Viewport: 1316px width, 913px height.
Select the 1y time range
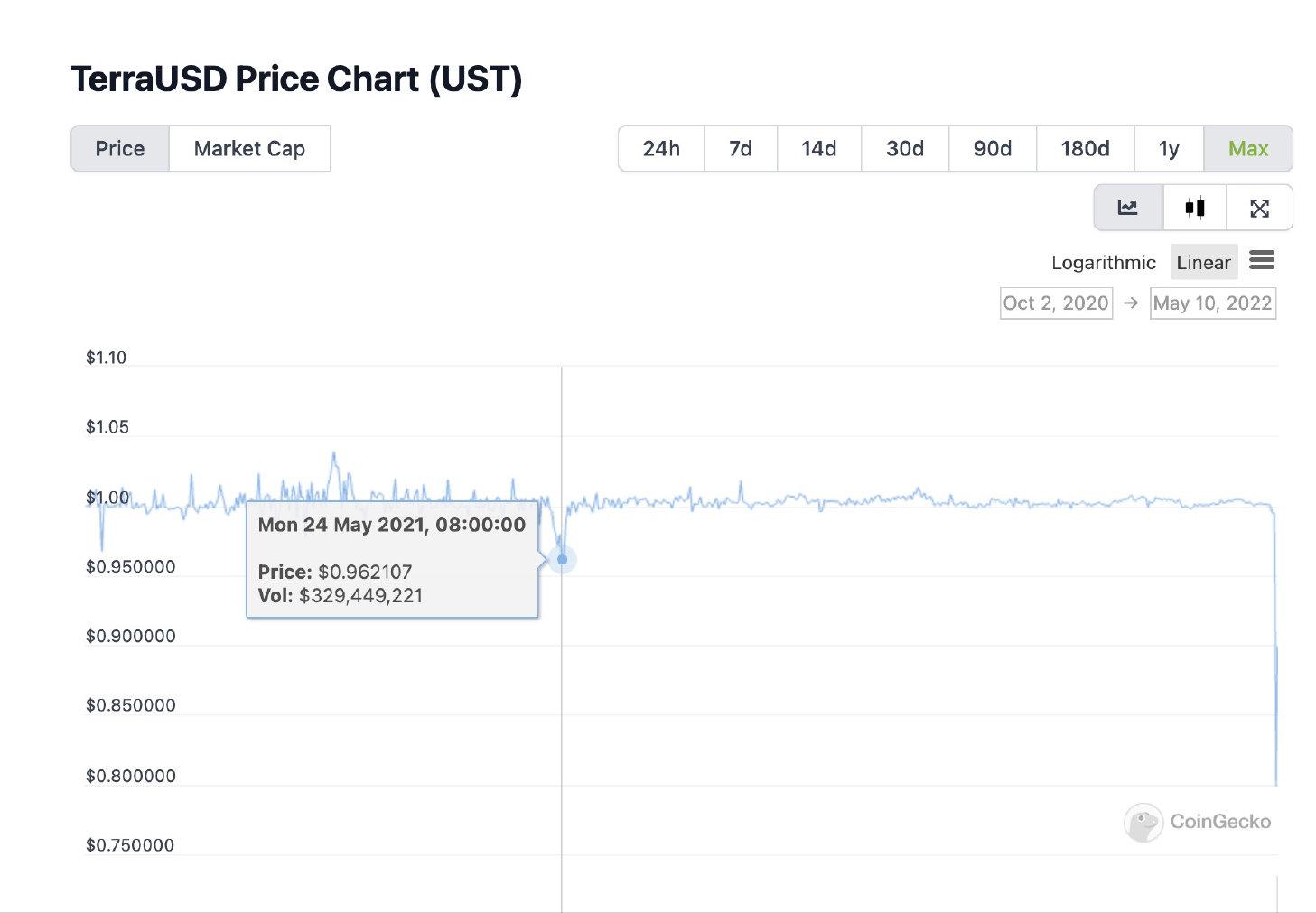point(1169,149)
